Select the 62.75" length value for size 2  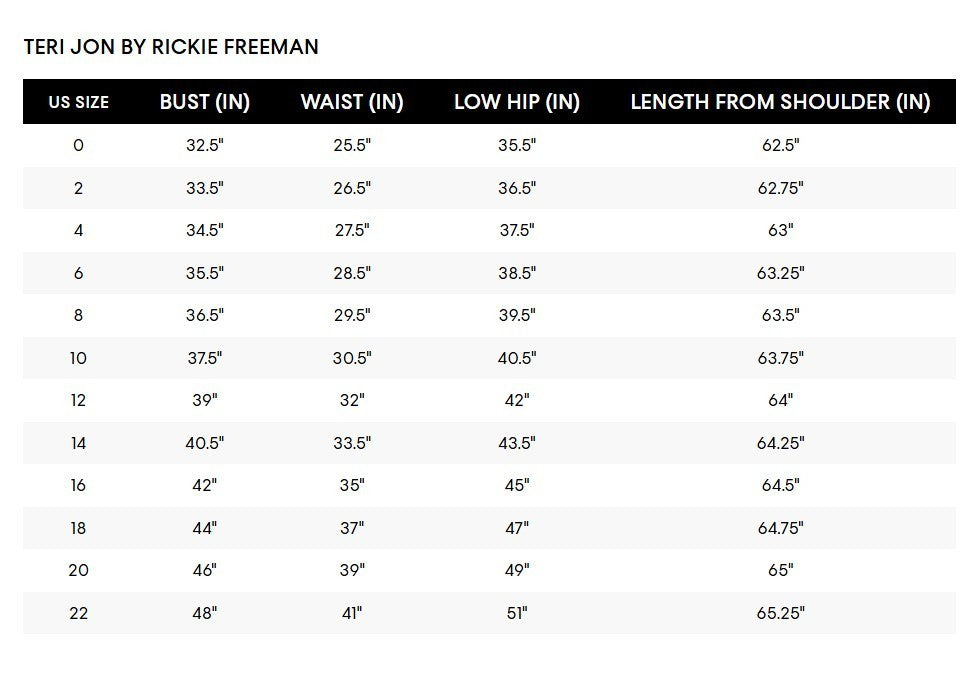click(x=781, y=188)
